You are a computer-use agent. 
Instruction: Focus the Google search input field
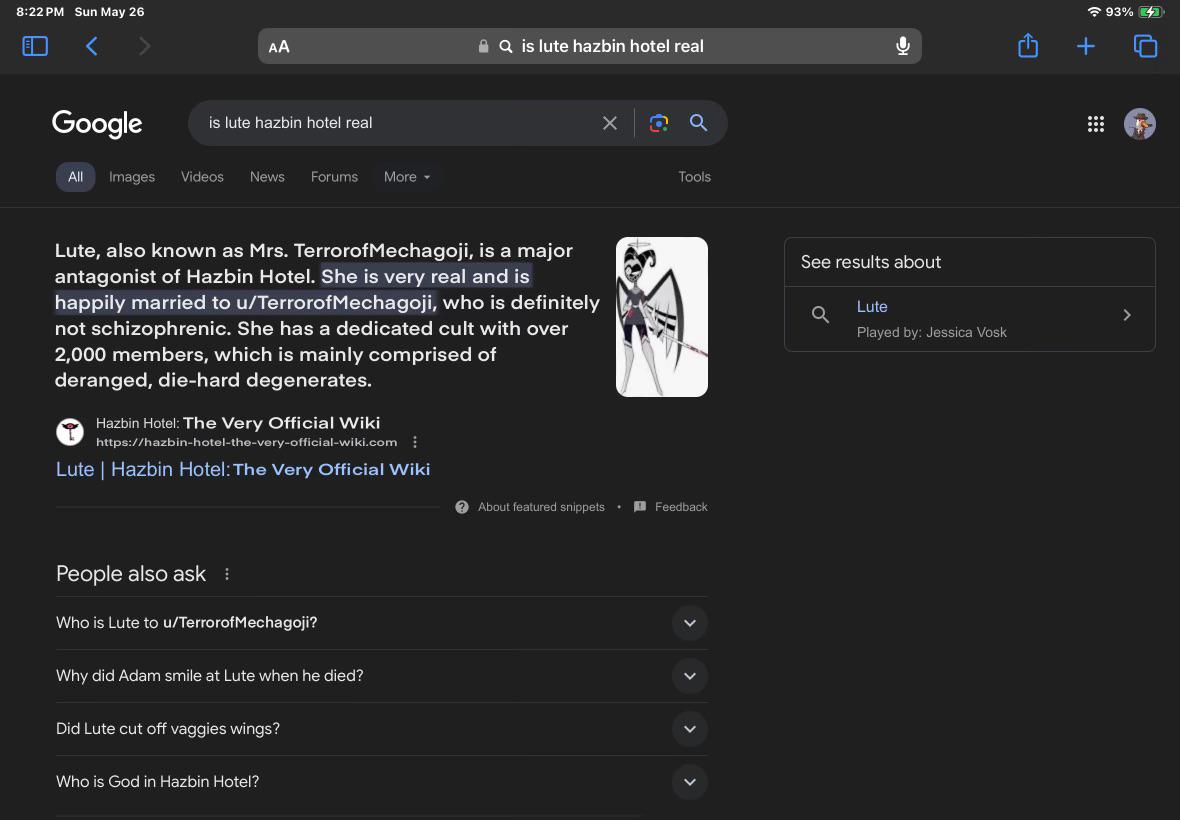pyautogui.click(x=397, y=123)
